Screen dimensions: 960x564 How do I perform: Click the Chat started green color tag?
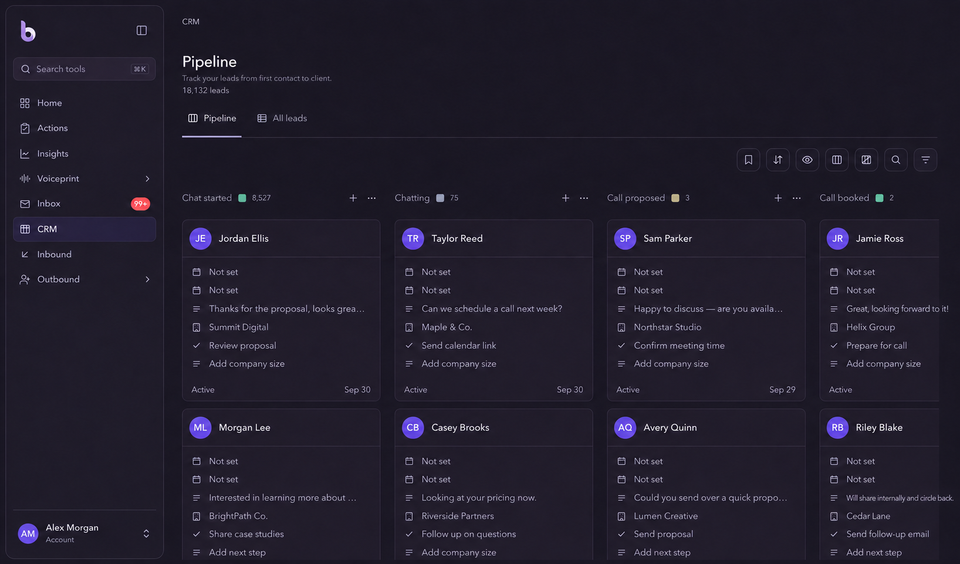pos(242,198)
